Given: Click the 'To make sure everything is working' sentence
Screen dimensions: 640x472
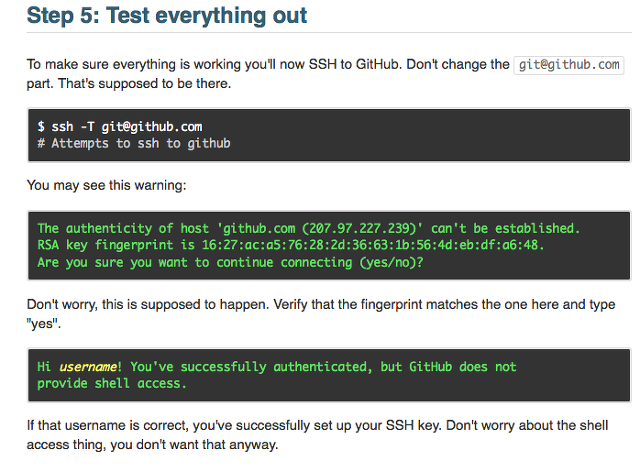Looking at the screenshot, I should click(268, 65).
